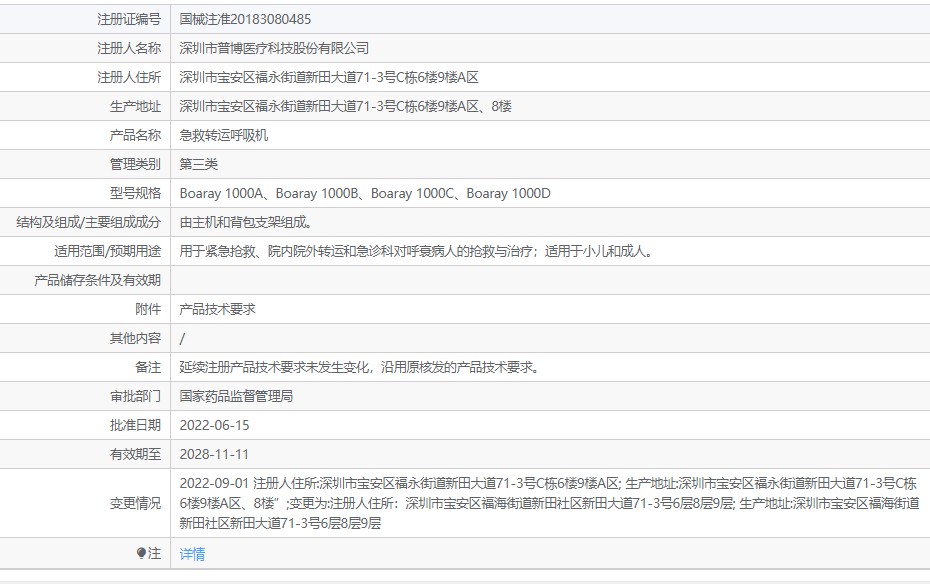Screen dimensions: 930x584
Task: Click the bulb icon beside 注
Action: point(141,553)
